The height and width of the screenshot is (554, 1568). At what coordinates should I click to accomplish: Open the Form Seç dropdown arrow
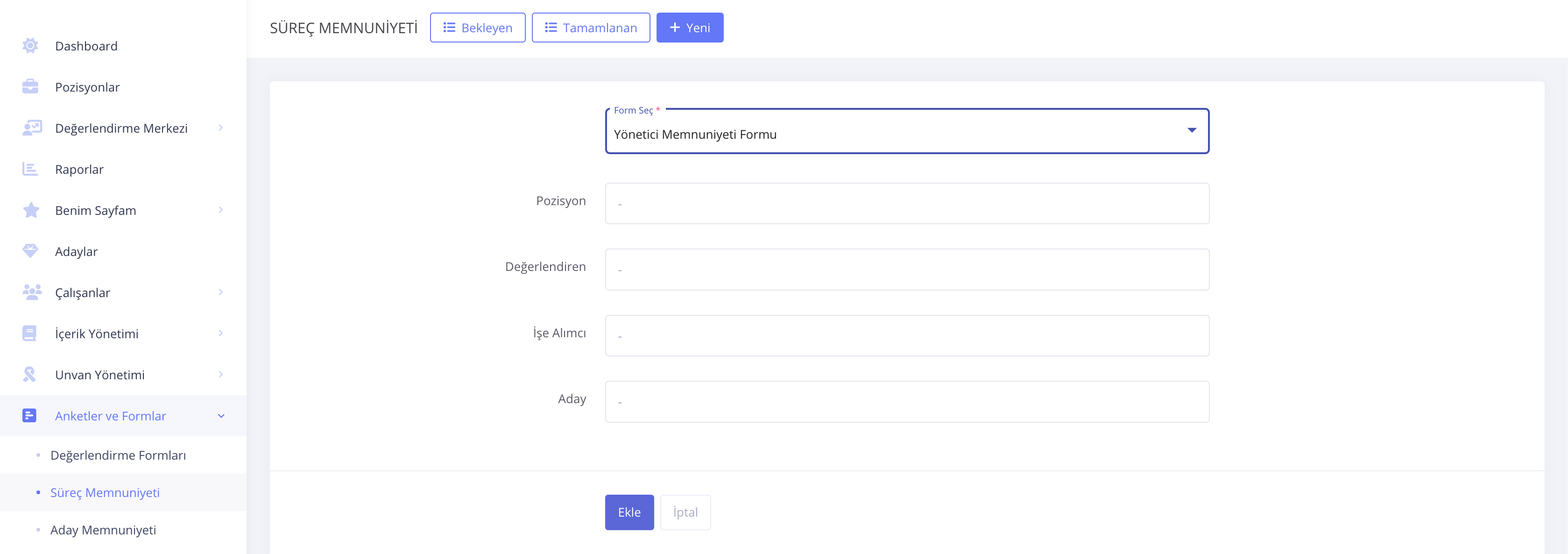[x=1191, y=130]
